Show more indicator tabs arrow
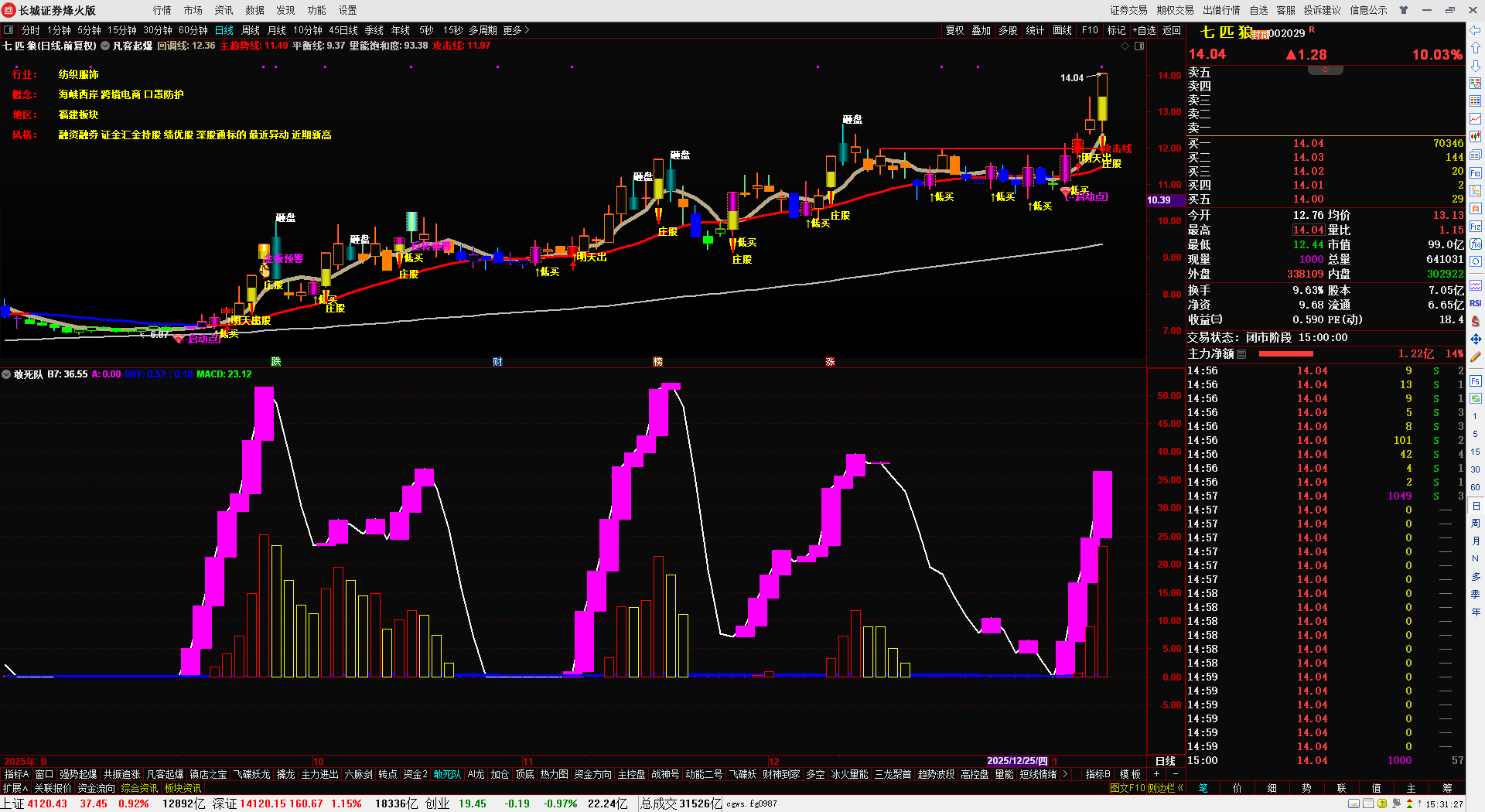Image resolution: width=1485 pixels, height=812 pixels. (x=1066, y=774)
